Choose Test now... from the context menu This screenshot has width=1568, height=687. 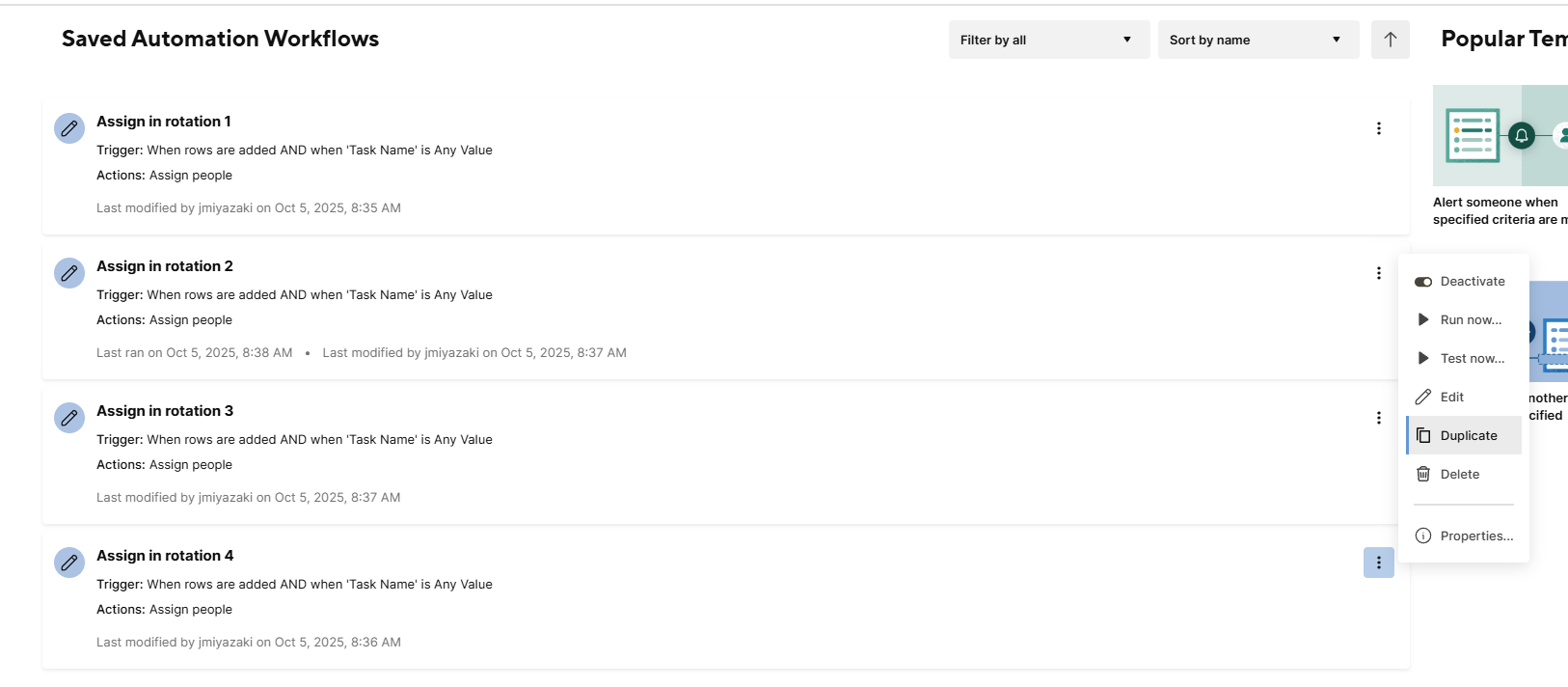tap(1464, 358)
